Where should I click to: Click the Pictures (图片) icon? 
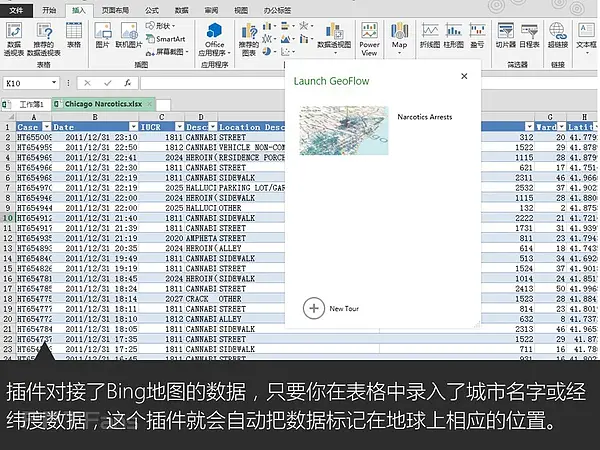[102, 34]
